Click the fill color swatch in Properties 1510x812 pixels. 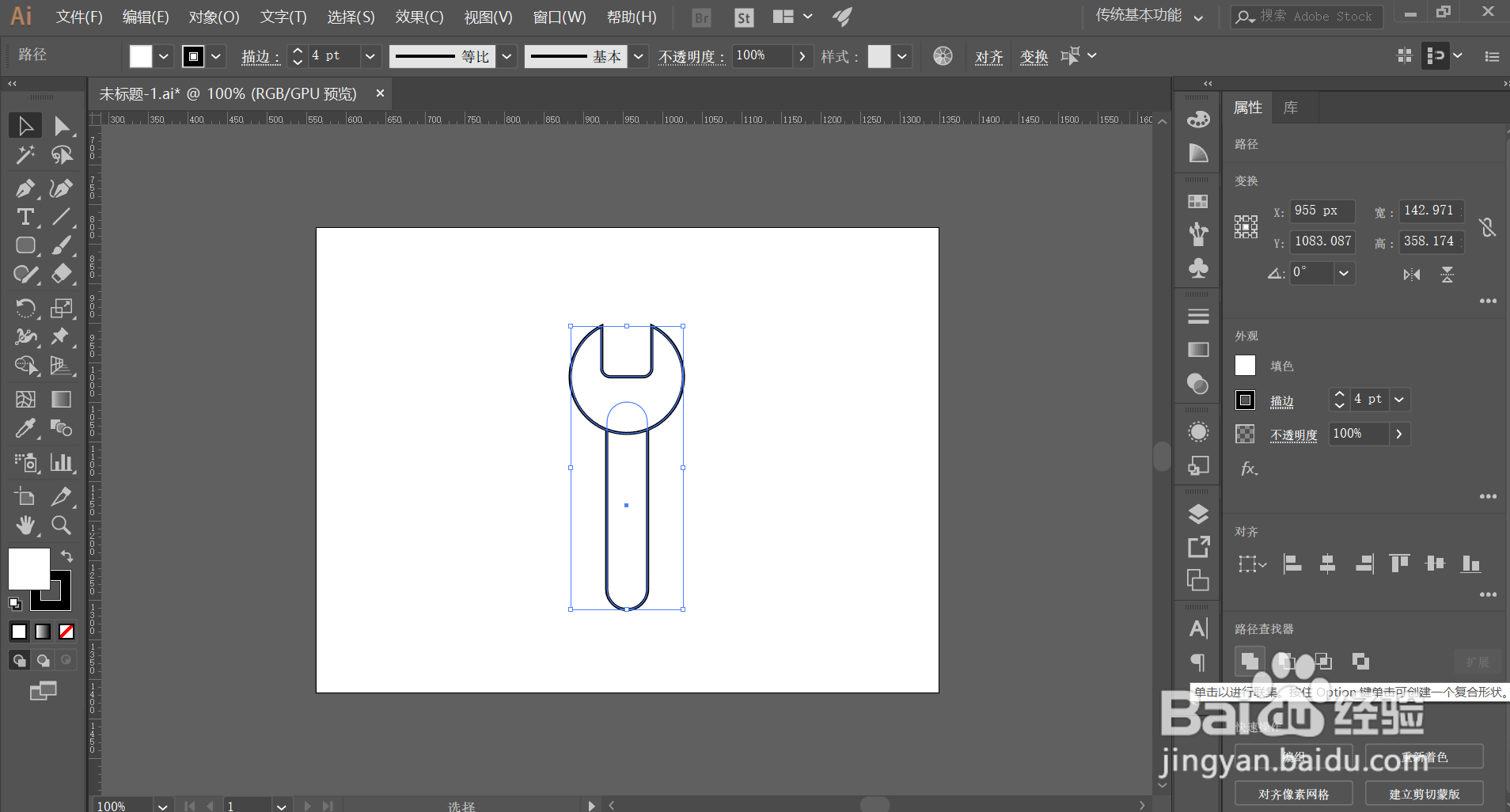coord(1245,366)
